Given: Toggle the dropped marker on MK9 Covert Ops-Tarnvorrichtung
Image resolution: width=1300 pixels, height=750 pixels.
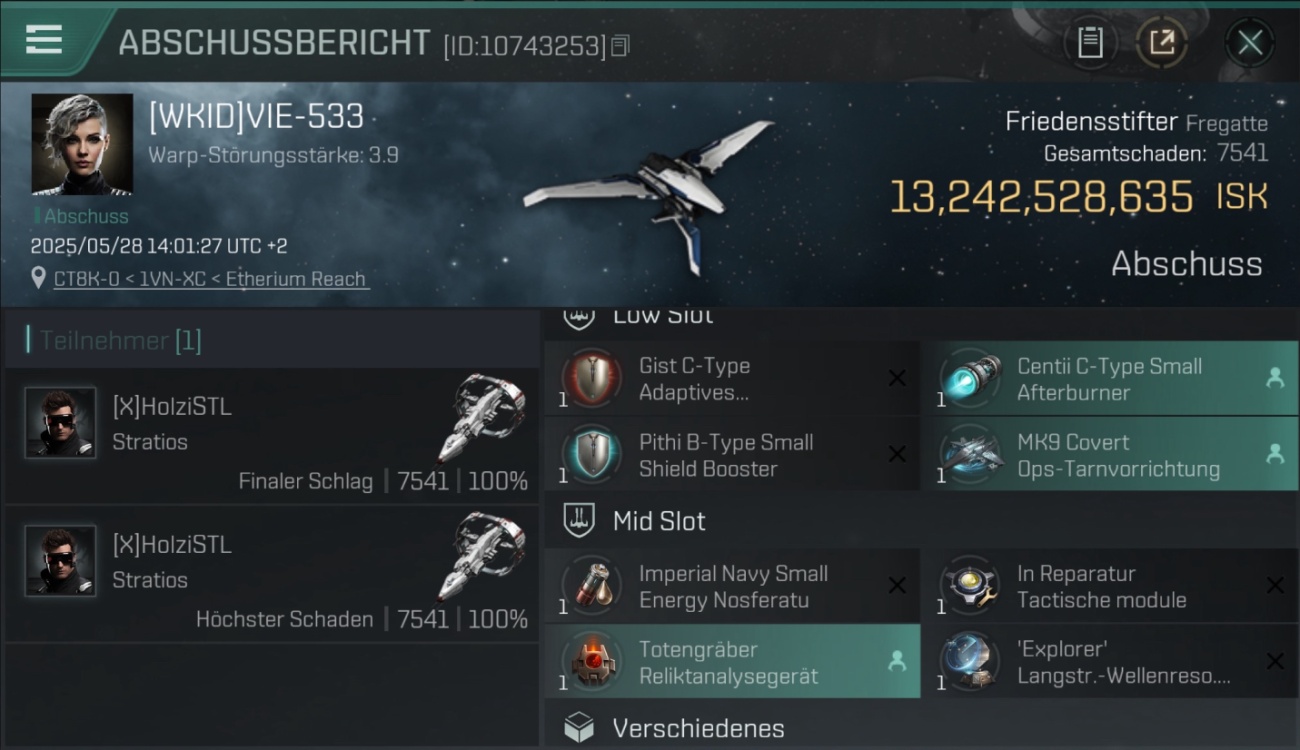Looking at the screenshot, I should (1275, 454).
